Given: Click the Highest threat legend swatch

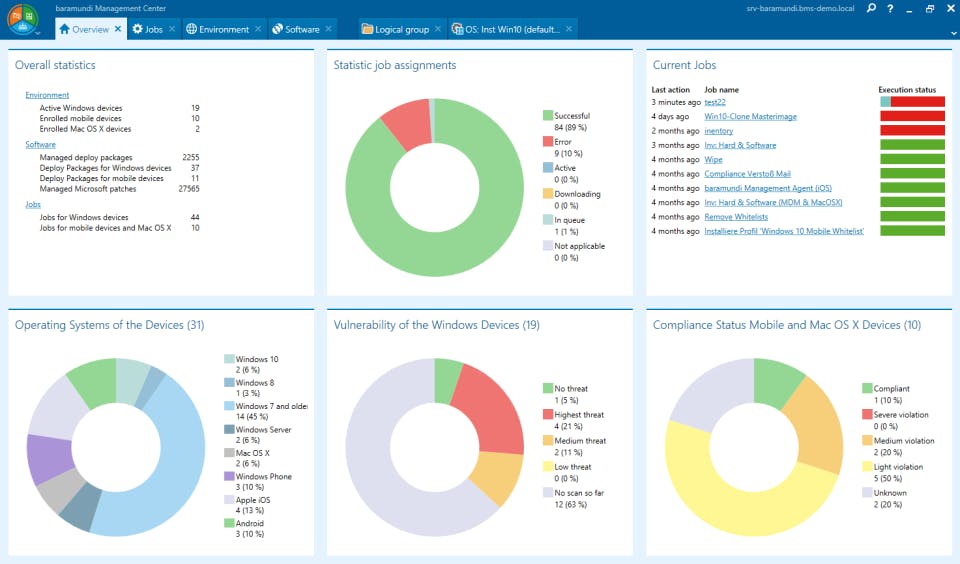Looking at the screenshot, I should click(x=548, y=414).
